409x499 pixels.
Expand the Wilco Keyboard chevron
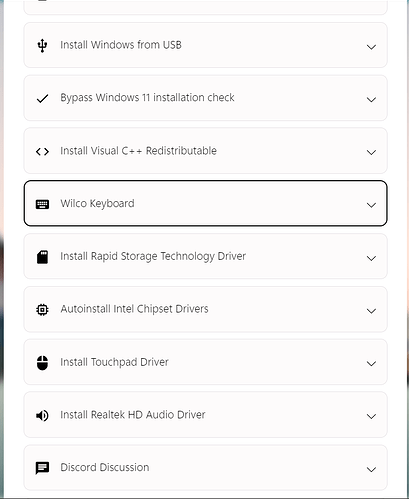(371, 205)
